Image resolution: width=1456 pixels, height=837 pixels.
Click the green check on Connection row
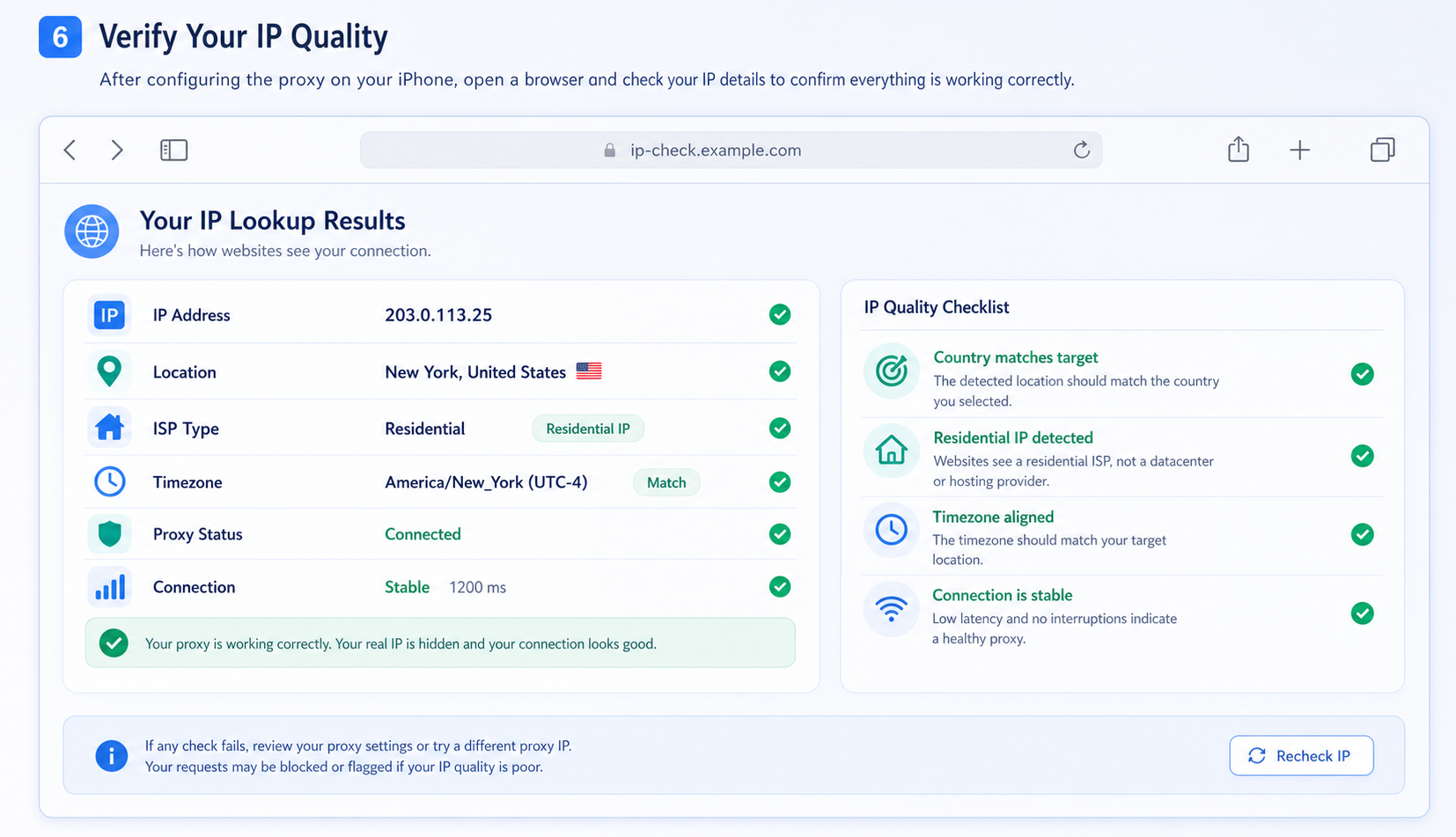(x=780, y=586)
